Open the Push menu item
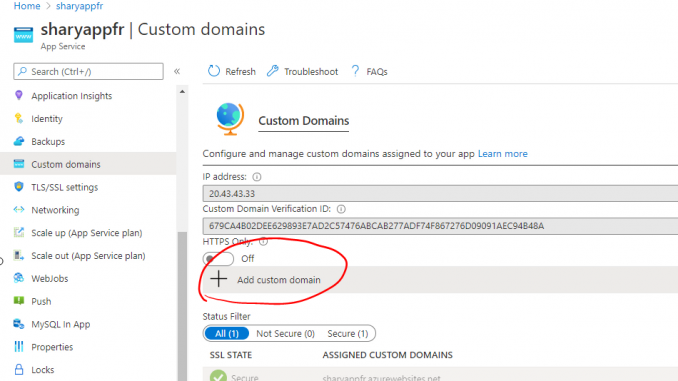 [x=41, y=301]
